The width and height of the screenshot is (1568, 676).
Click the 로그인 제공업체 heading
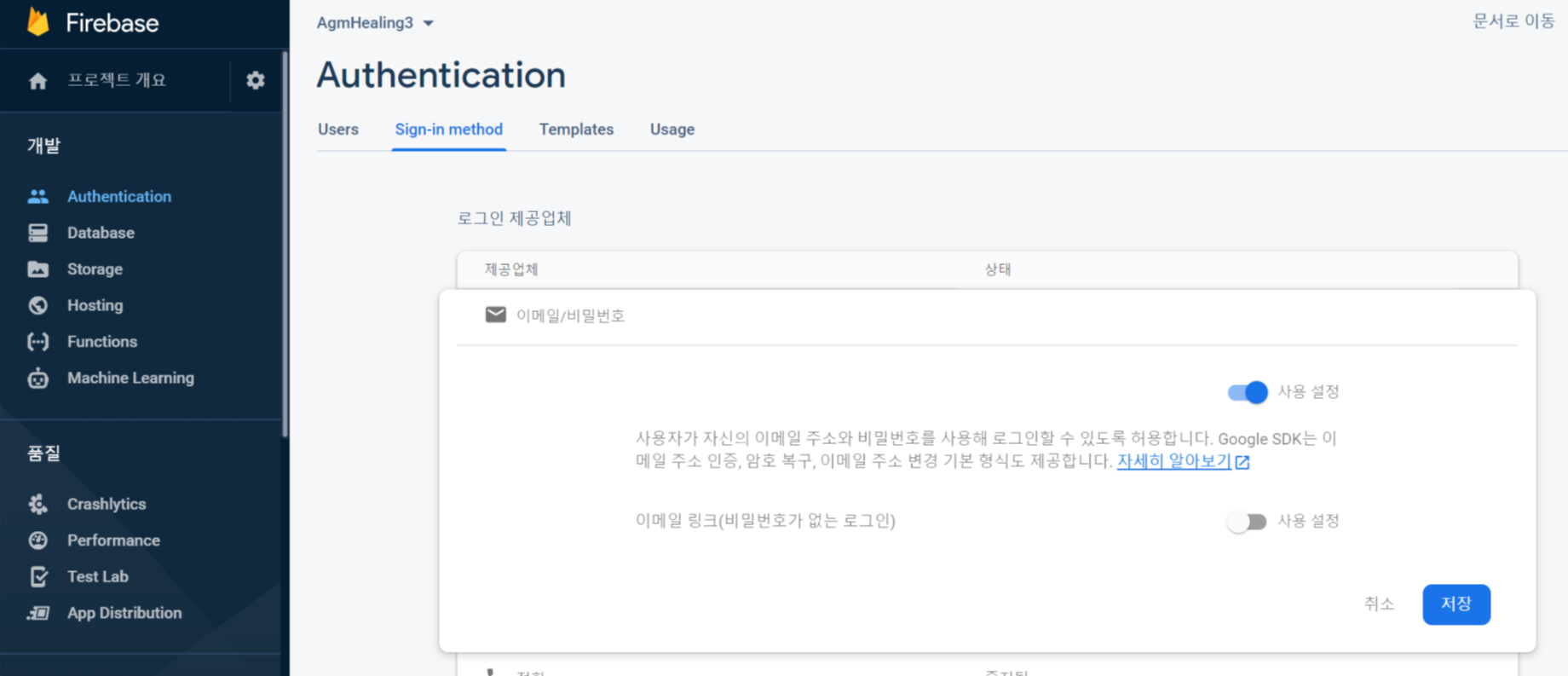point(514,218)
